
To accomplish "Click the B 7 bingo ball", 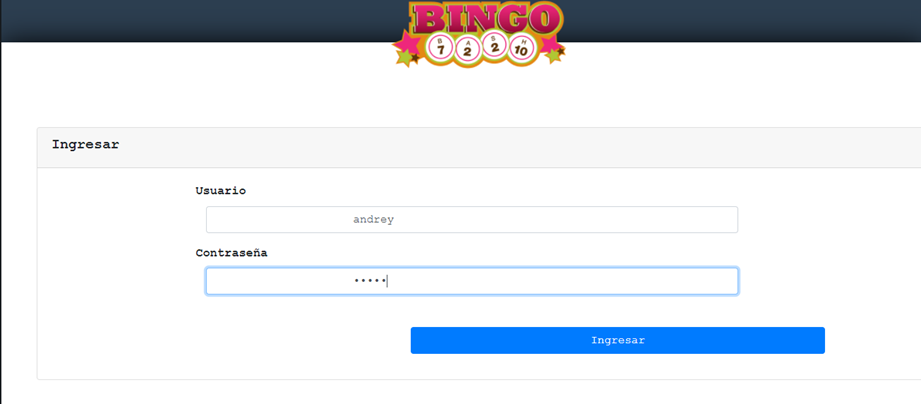I will (441, 47).
